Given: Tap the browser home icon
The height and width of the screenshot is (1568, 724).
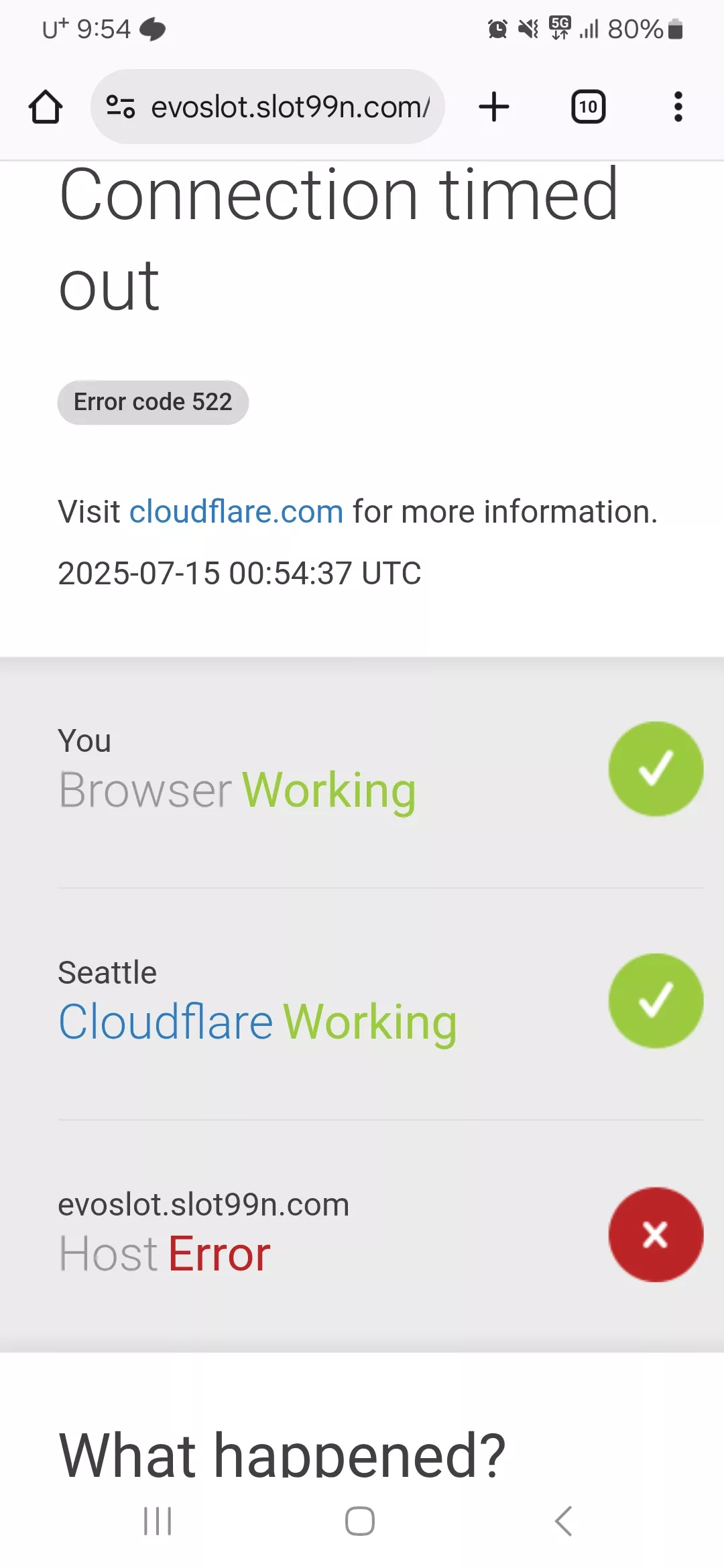Looking at the screenshot, I should [x=46, y=107].
